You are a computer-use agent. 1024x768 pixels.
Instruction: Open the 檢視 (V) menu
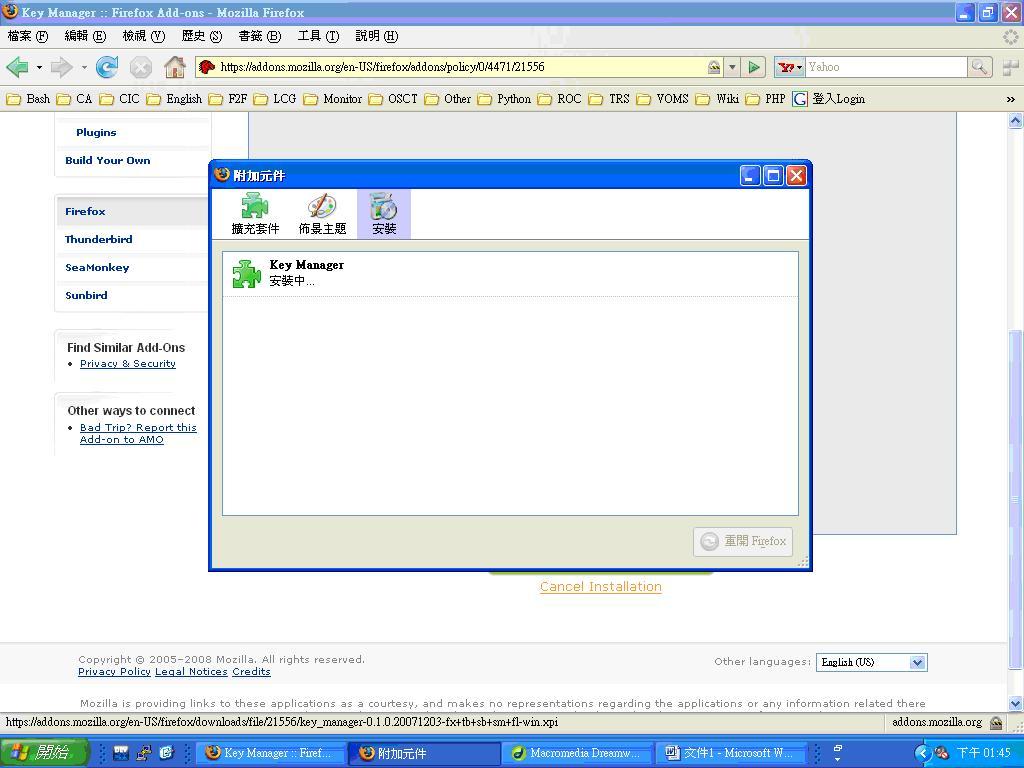pos(144,36)
